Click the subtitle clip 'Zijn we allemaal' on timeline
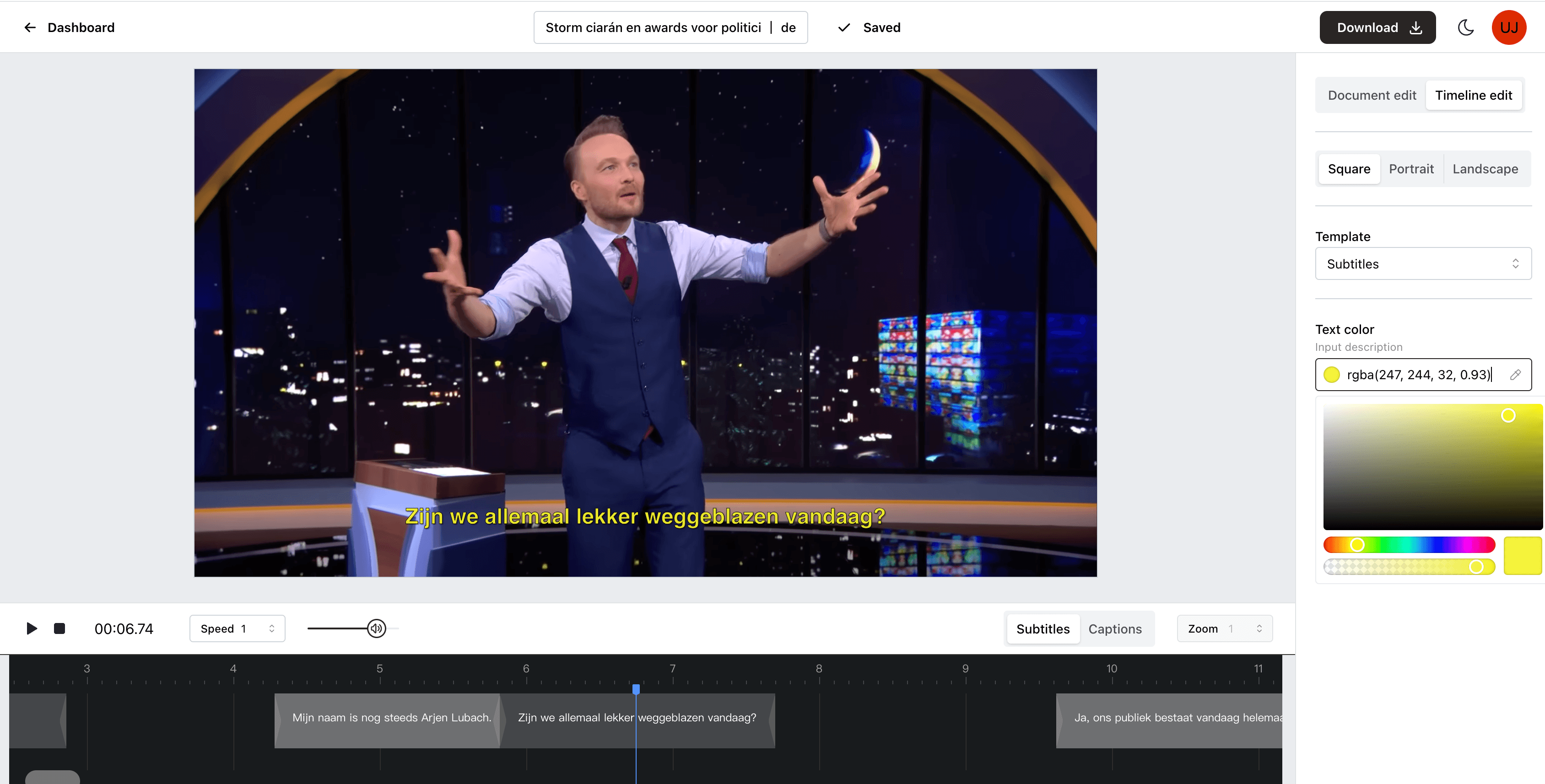The width and height of the screenshot is (1545, 784). pyautogui.click(x=639, y=717)
